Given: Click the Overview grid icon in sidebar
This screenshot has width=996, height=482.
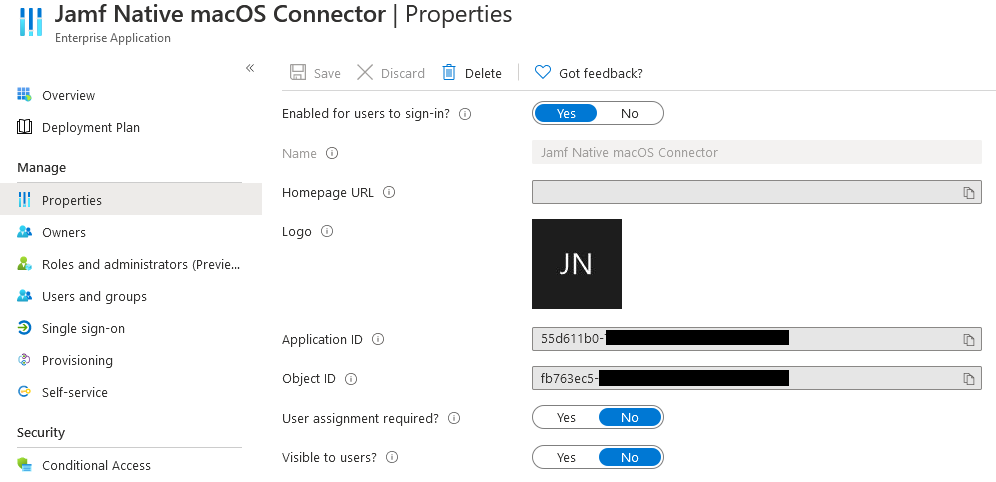Looking at the screenshot, I should coord(24,95).
